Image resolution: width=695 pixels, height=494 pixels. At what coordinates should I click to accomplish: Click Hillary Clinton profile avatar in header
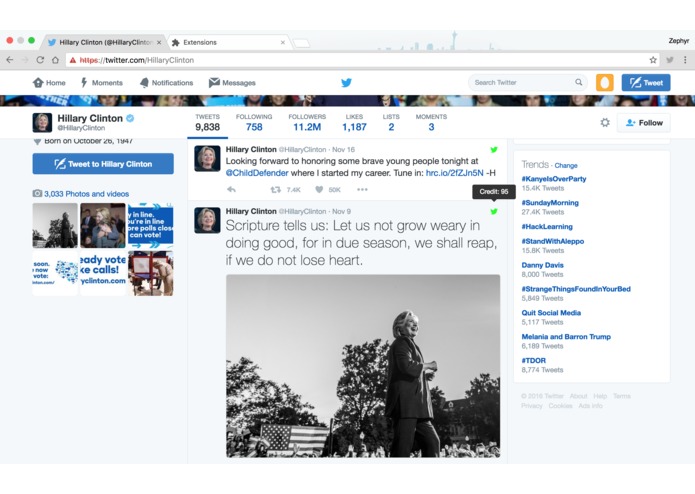click(42, 123)
